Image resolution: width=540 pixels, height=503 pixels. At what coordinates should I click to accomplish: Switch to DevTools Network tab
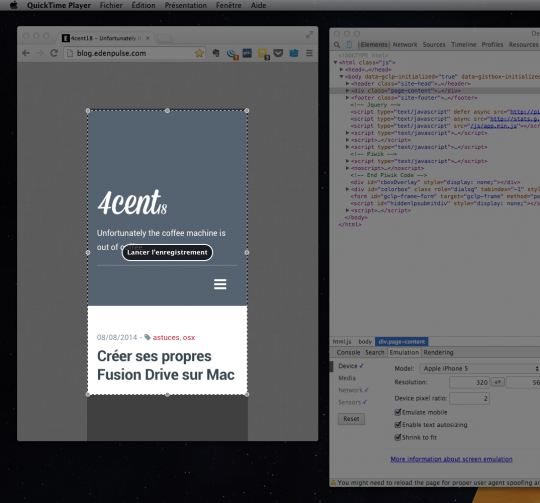click(x=405, y=44)
